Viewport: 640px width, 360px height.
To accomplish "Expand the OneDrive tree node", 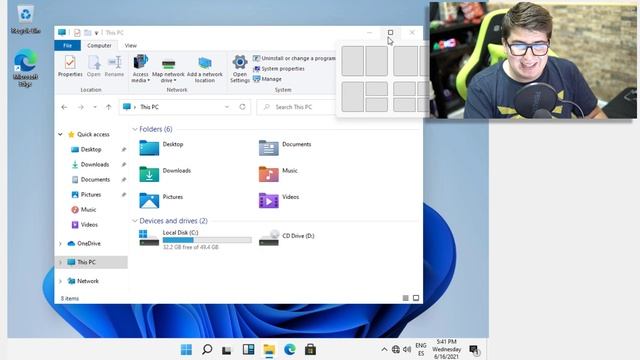I will click(x=60, y=244).
